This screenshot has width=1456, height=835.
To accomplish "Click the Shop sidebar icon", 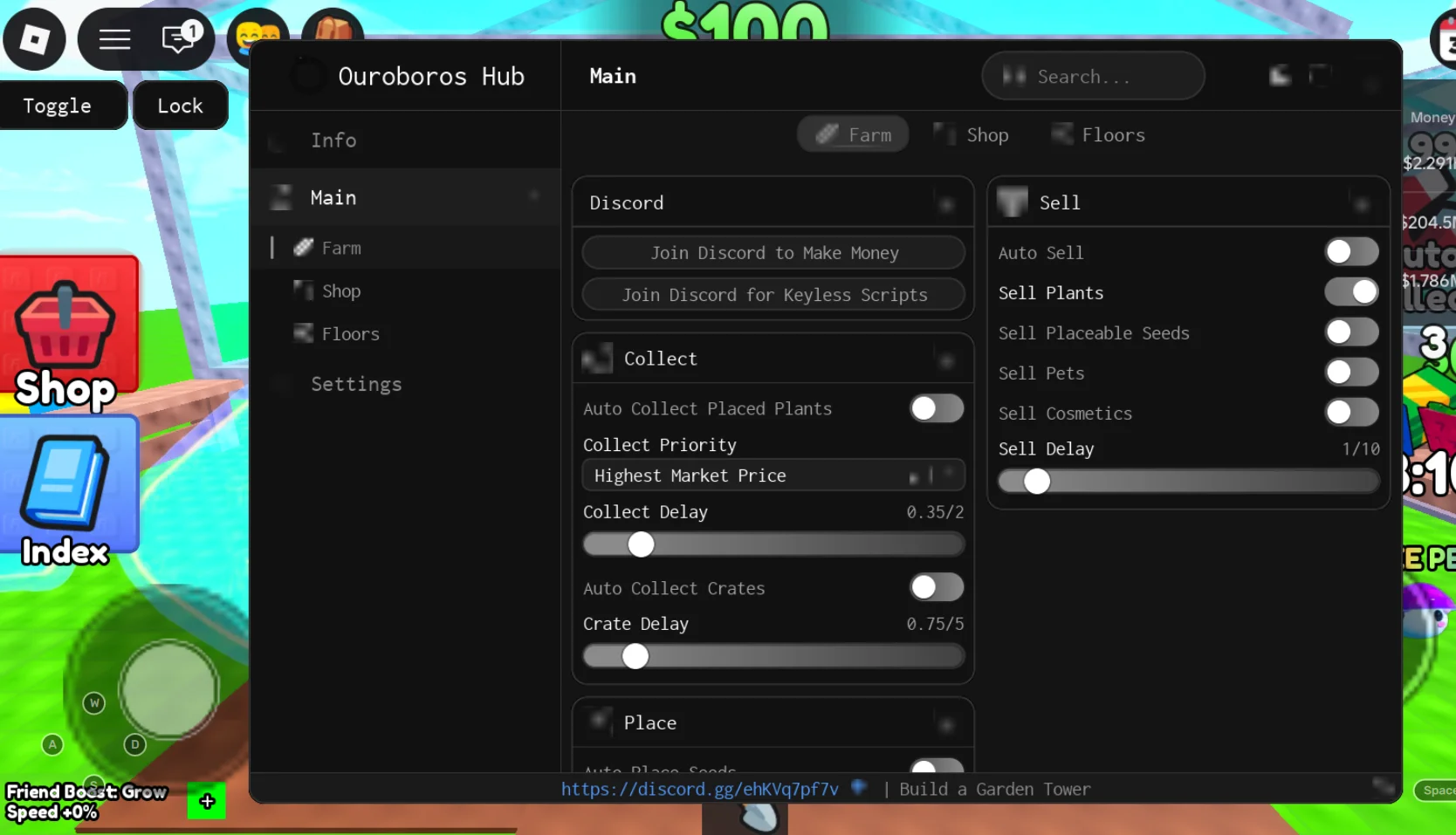I will 303,290.
